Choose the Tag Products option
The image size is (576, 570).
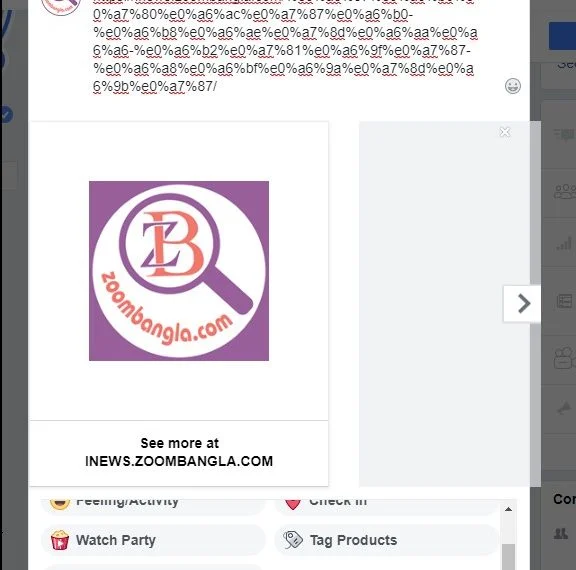387,540
